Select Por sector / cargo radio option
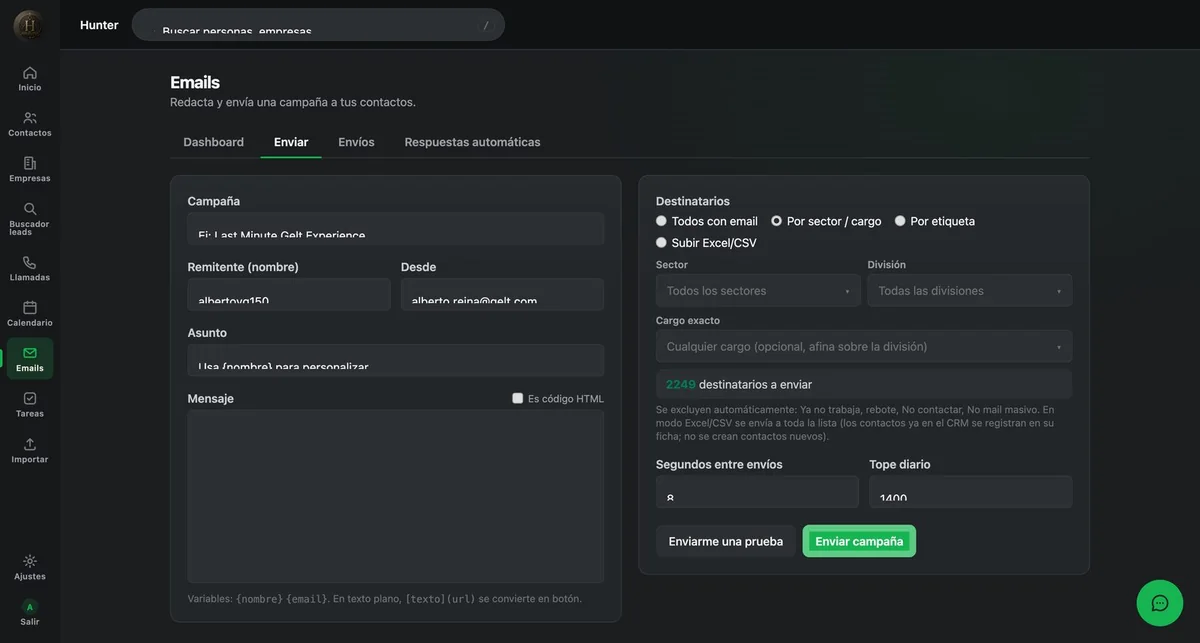This screenshot has height=643, width=1200. click(x=776, y=221)
